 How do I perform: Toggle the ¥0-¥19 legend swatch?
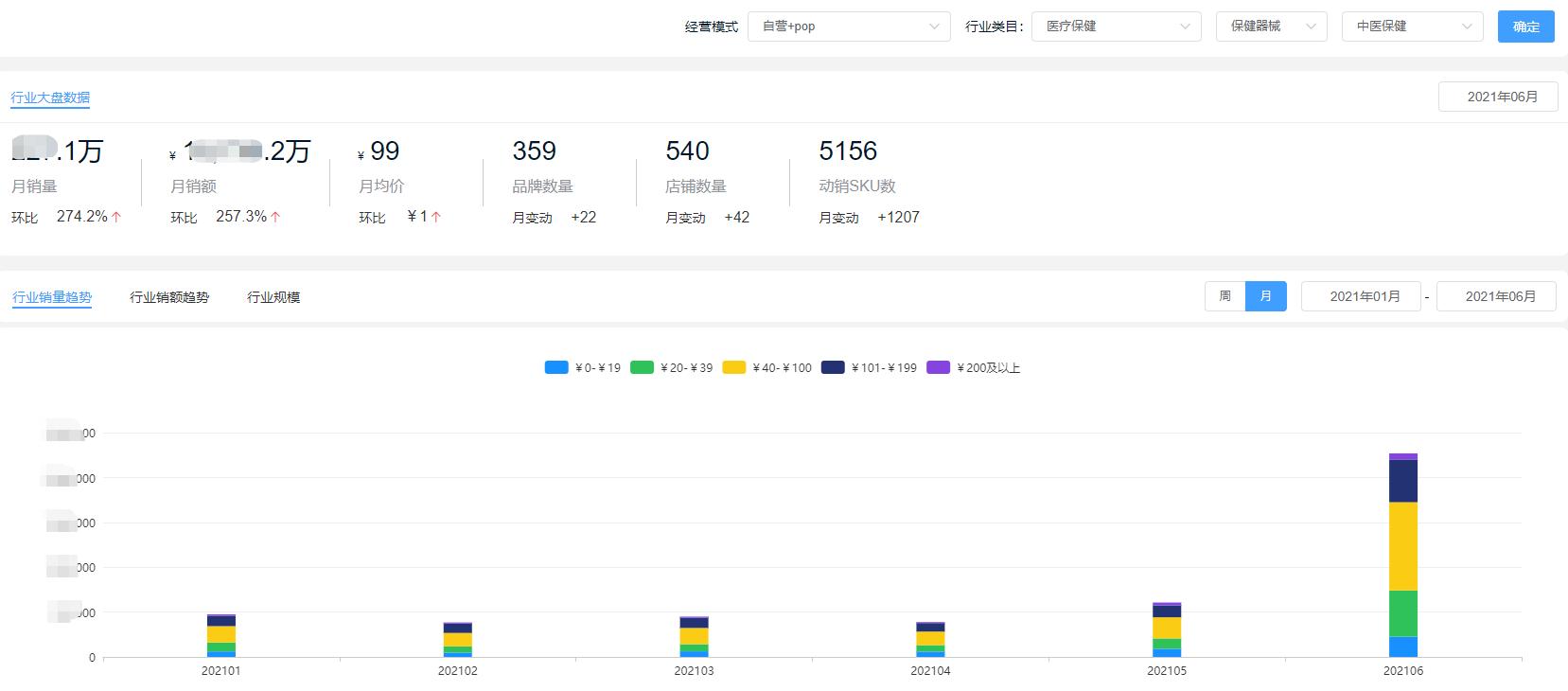556,367
